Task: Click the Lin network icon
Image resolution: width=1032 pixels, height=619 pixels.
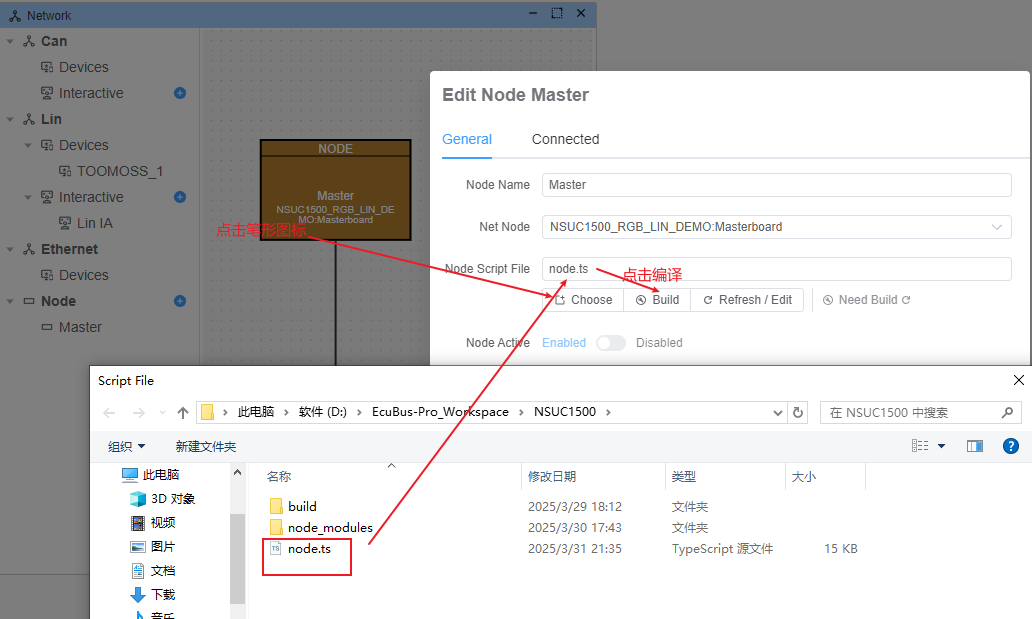Action: (29, 119)
